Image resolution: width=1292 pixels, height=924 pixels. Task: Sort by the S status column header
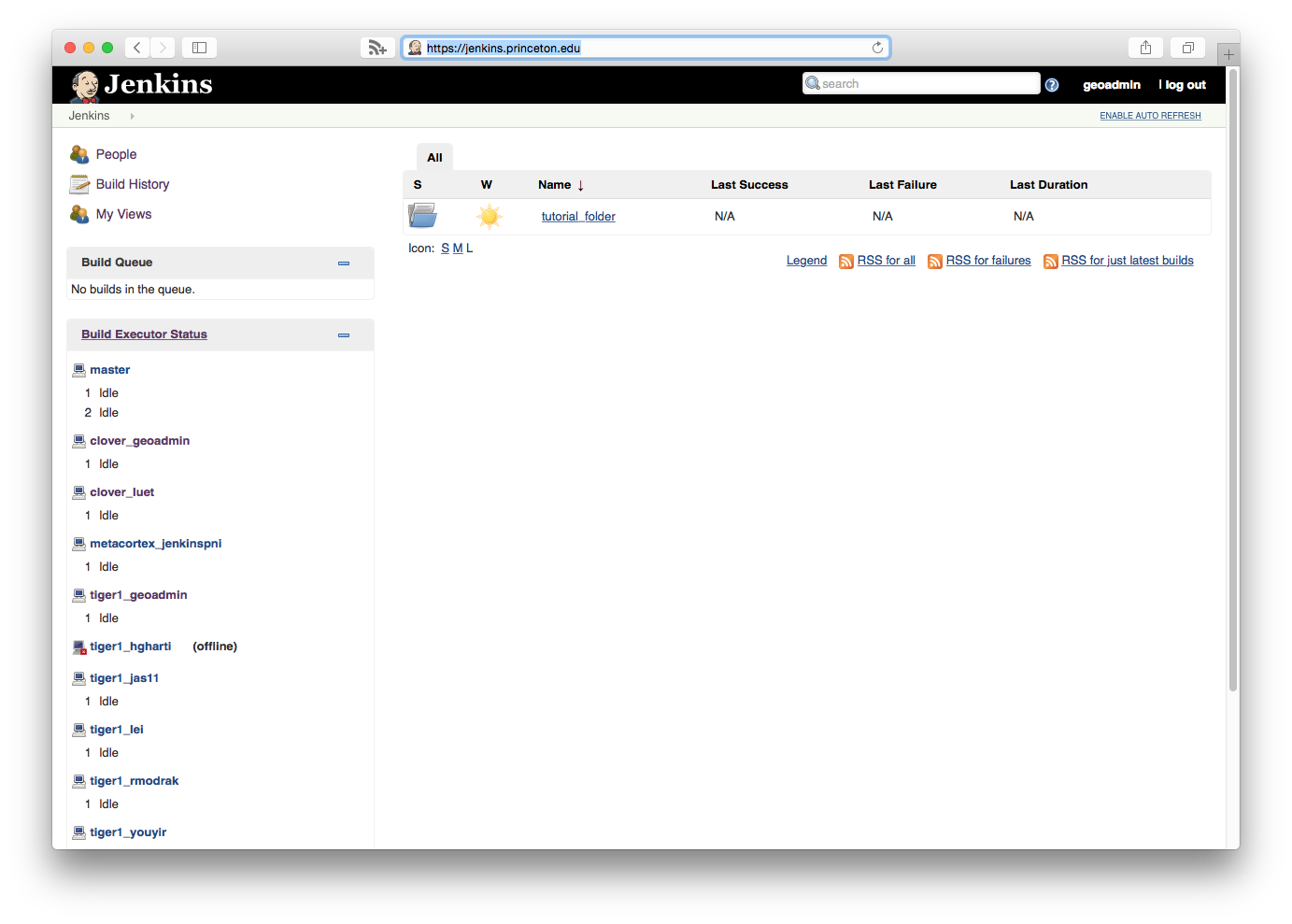[x=418, y=185]
